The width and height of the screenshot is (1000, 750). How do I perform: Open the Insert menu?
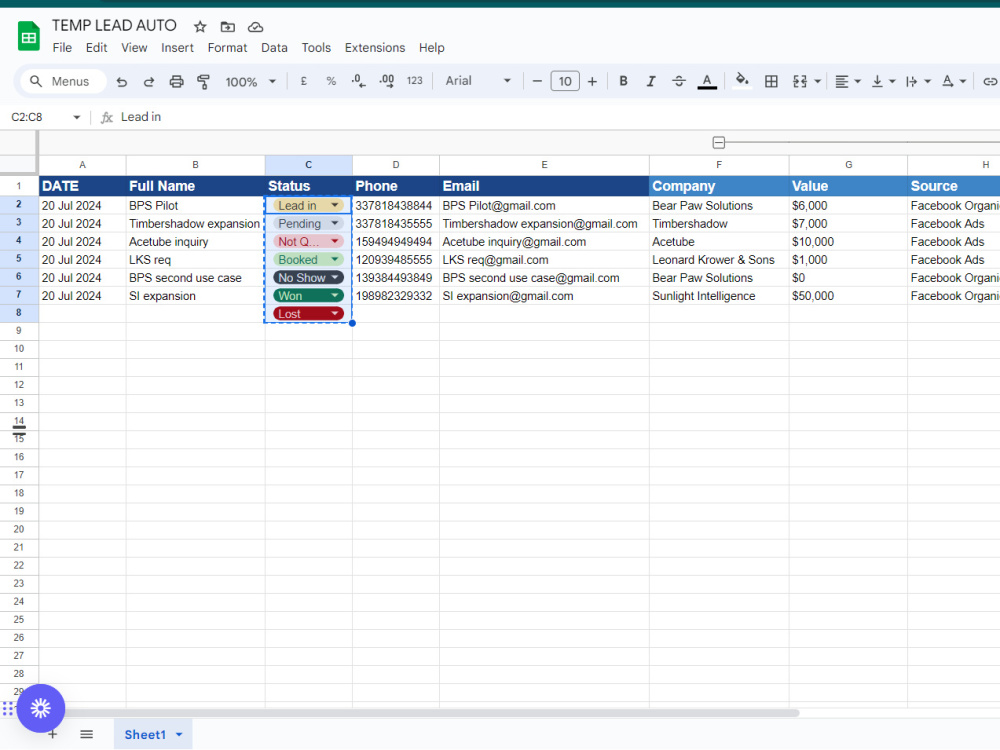(x=177, y=48)
